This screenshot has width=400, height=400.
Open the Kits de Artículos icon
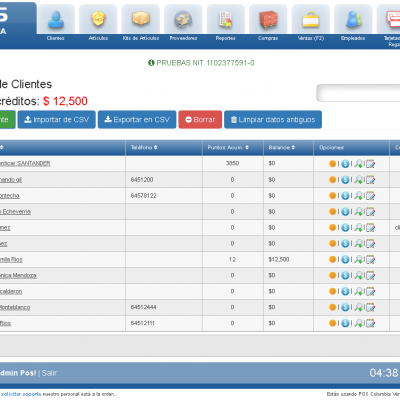[141, 18]
